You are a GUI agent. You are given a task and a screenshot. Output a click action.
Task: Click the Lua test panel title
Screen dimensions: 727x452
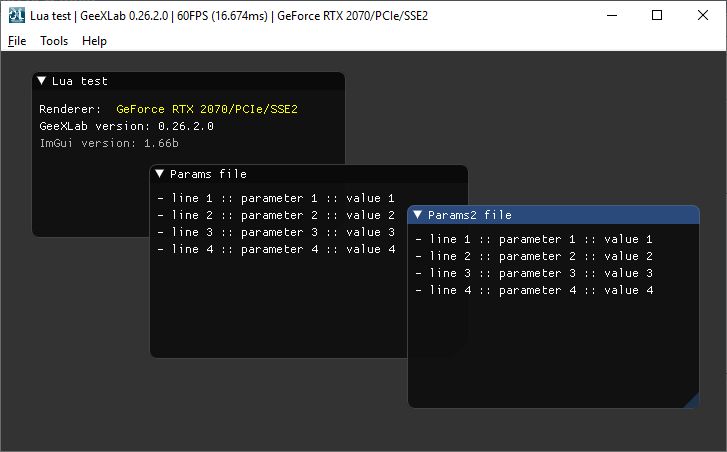[x=80, y=81]
